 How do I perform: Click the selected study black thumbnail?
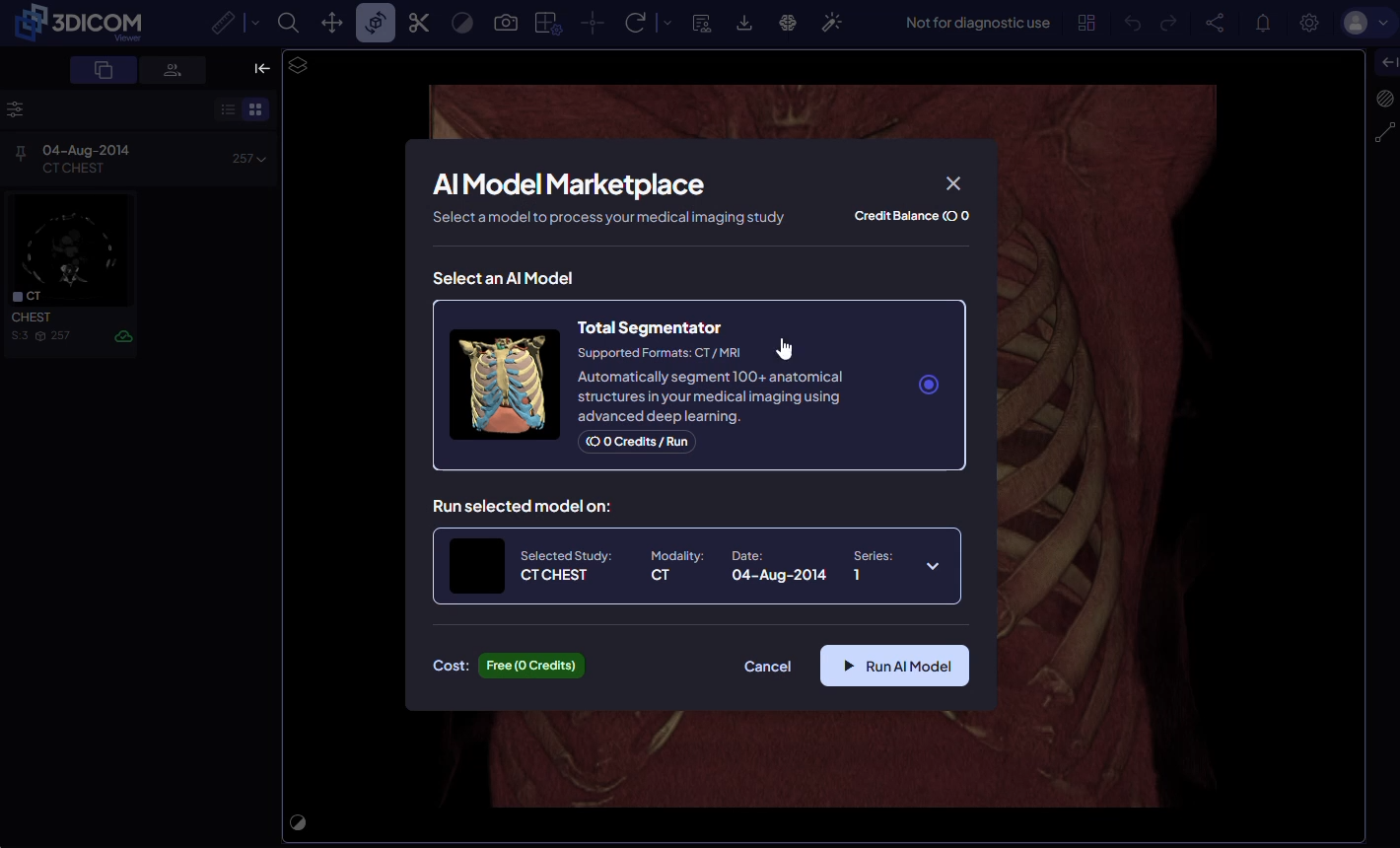pyautogui.click(x=477, y=566)
